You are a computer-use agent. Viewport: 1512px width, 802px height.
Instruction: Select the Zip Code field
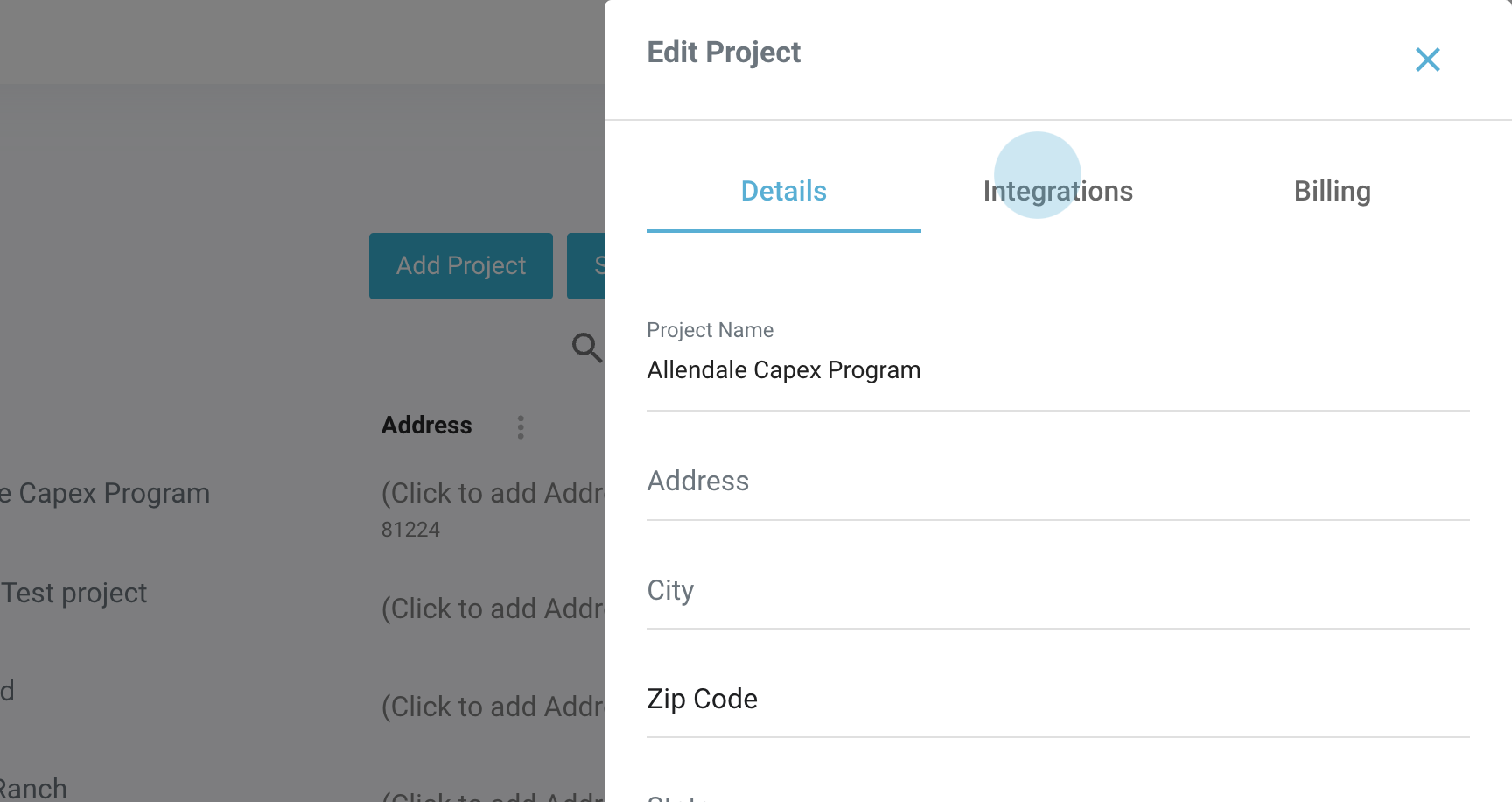pyautogui.click(x=1057, y=700)
